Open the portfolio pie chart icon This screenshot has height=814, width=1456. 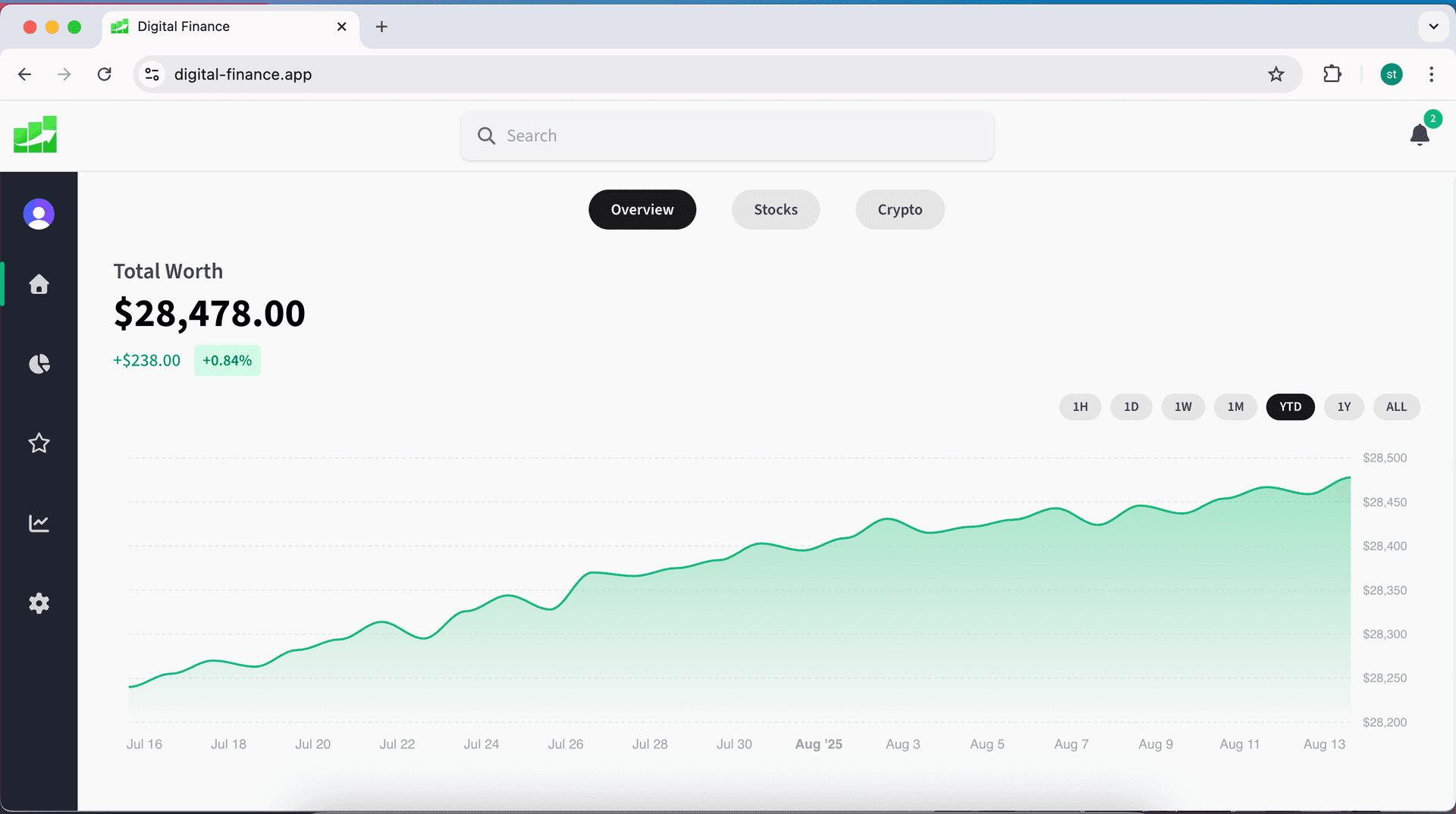click(x=39, y=364)
